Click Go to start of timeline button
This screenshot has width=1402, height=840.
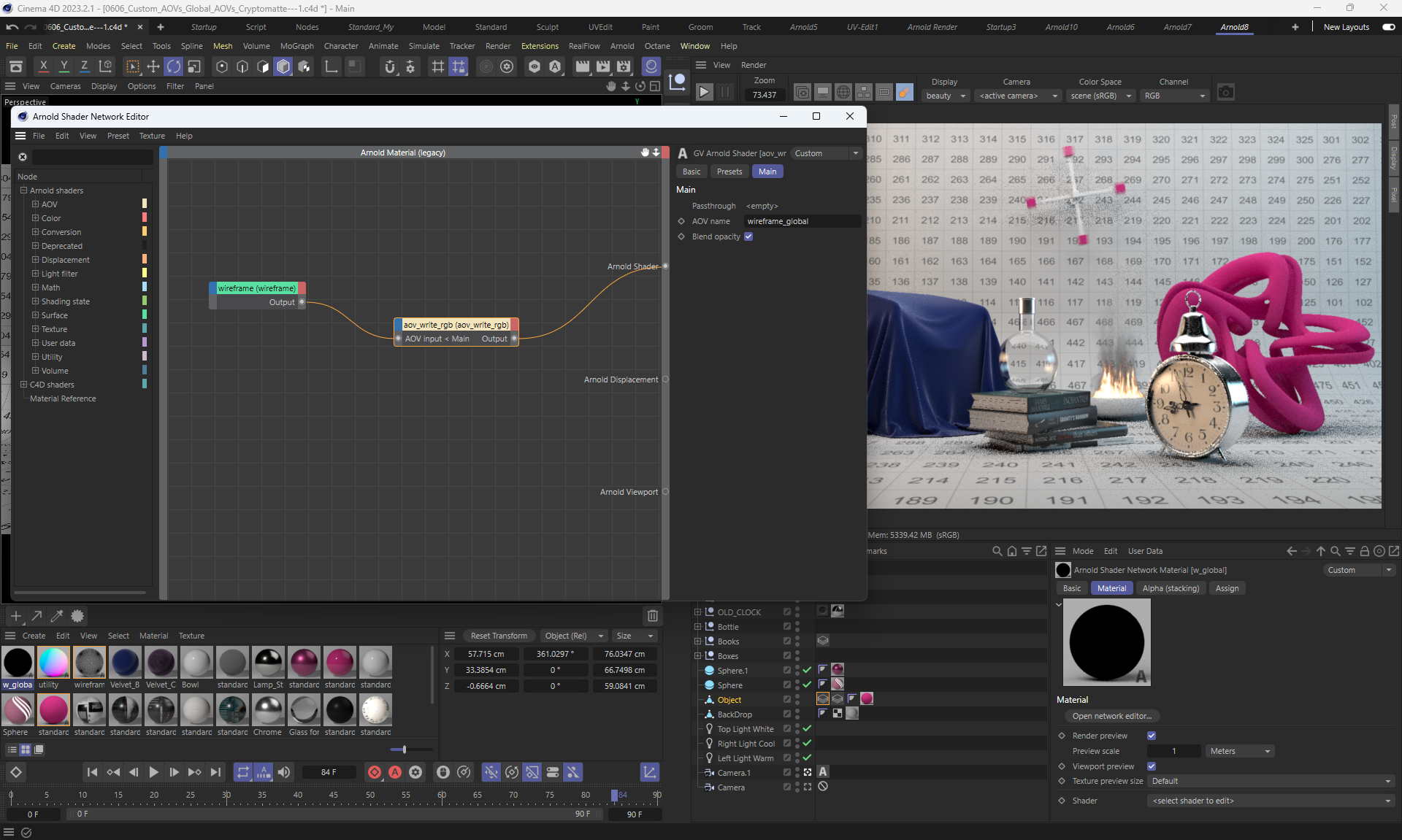92,772
